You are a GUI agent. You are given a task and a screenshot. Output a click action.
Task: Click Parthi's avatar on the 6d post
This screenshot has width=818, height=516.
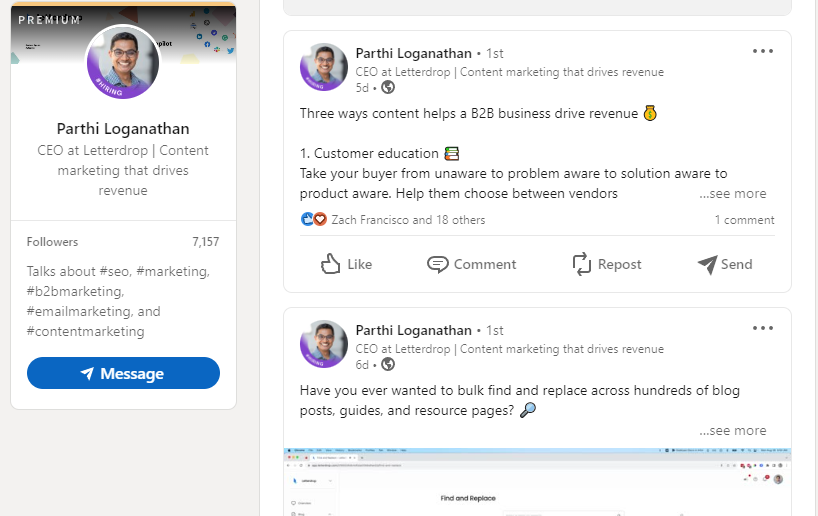[323, 344]
